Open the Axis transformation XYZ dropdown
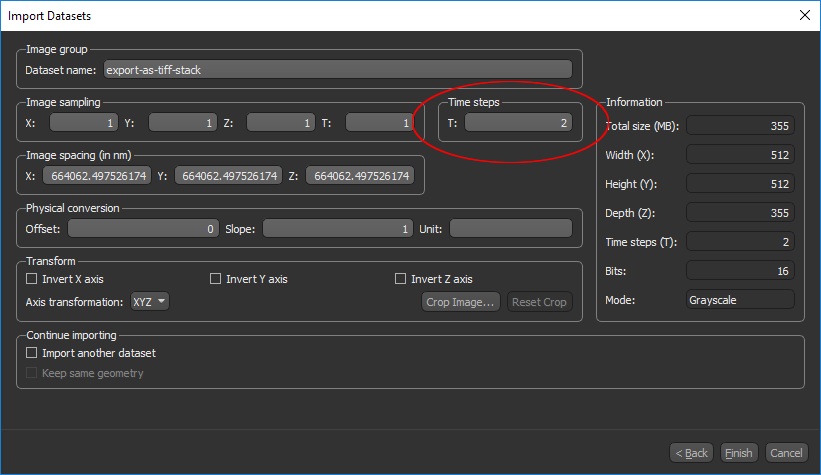The width and height of the screenshot is (821, 475). 149,302
